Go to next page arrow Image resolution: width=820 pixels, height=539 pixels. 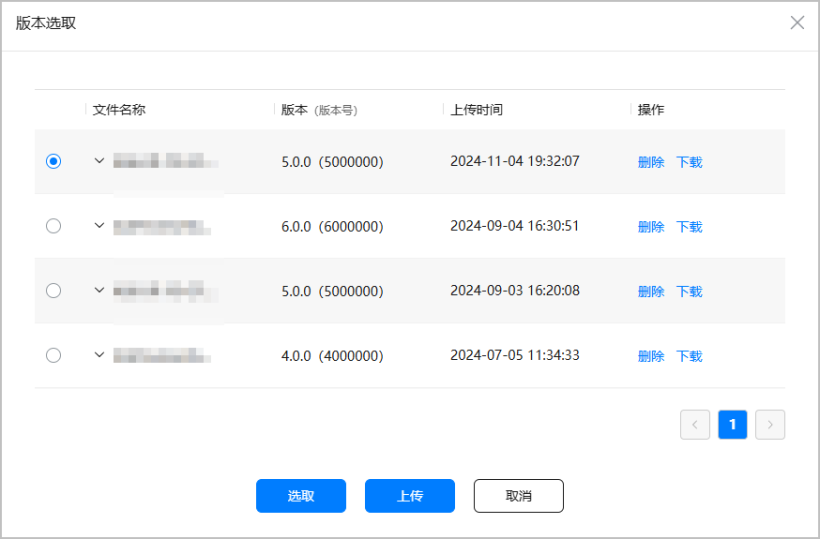(x=770, y=425)
